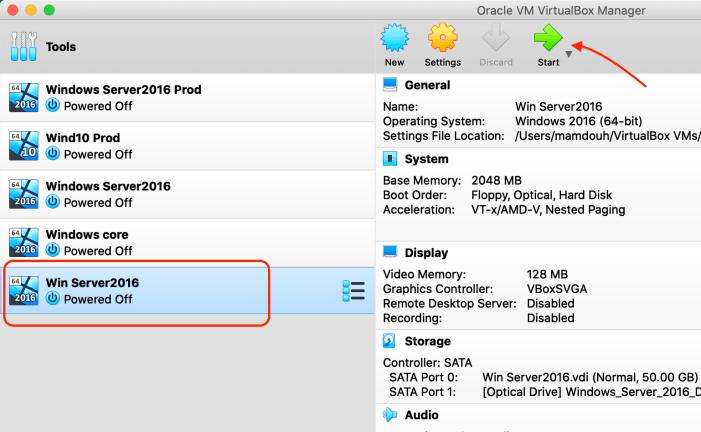The width and height of the screenshot is (701, 432).
Task: Click the yellow minimize window button
Action: click(x=31, y=10)
